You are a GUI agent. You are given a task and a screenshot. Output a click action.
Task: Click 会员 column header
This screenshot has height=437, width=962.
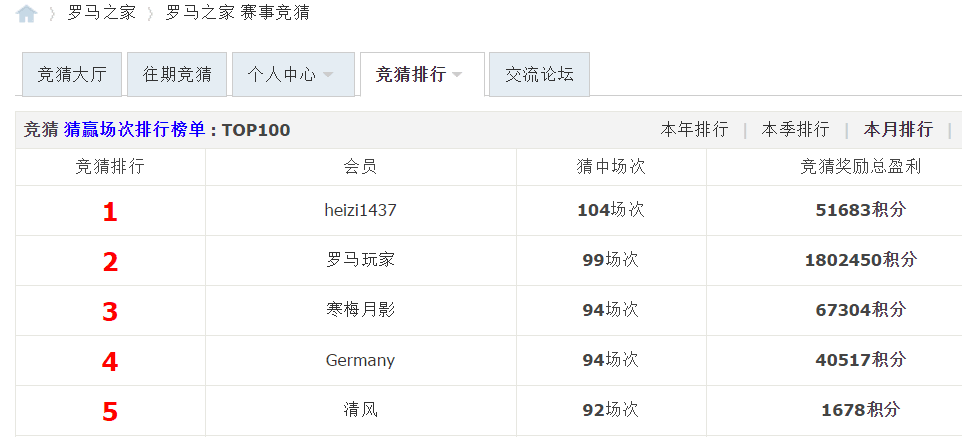click(360, 166)
